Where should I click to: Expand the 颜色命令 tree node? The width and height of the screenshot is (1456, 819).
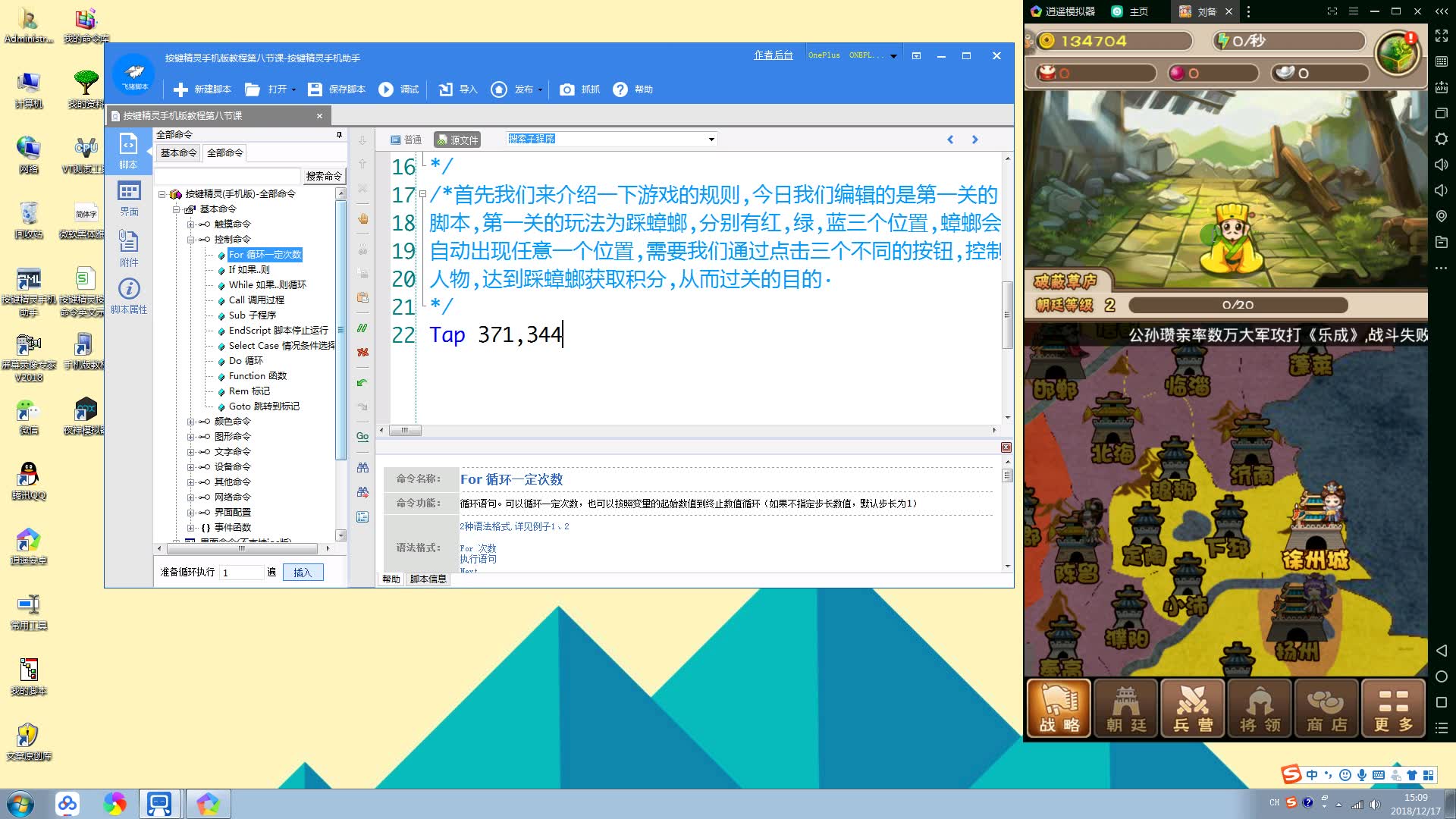pos(191,422)
